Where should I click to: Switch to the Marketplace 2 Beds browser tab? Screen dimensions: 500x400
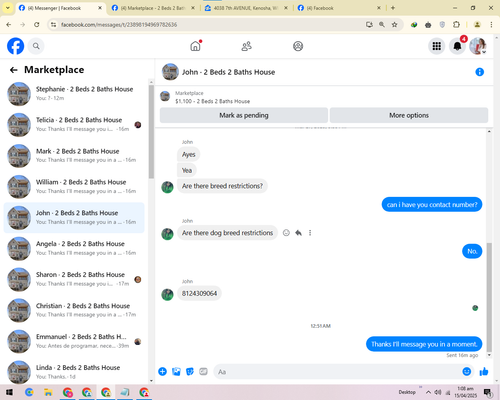152,8
